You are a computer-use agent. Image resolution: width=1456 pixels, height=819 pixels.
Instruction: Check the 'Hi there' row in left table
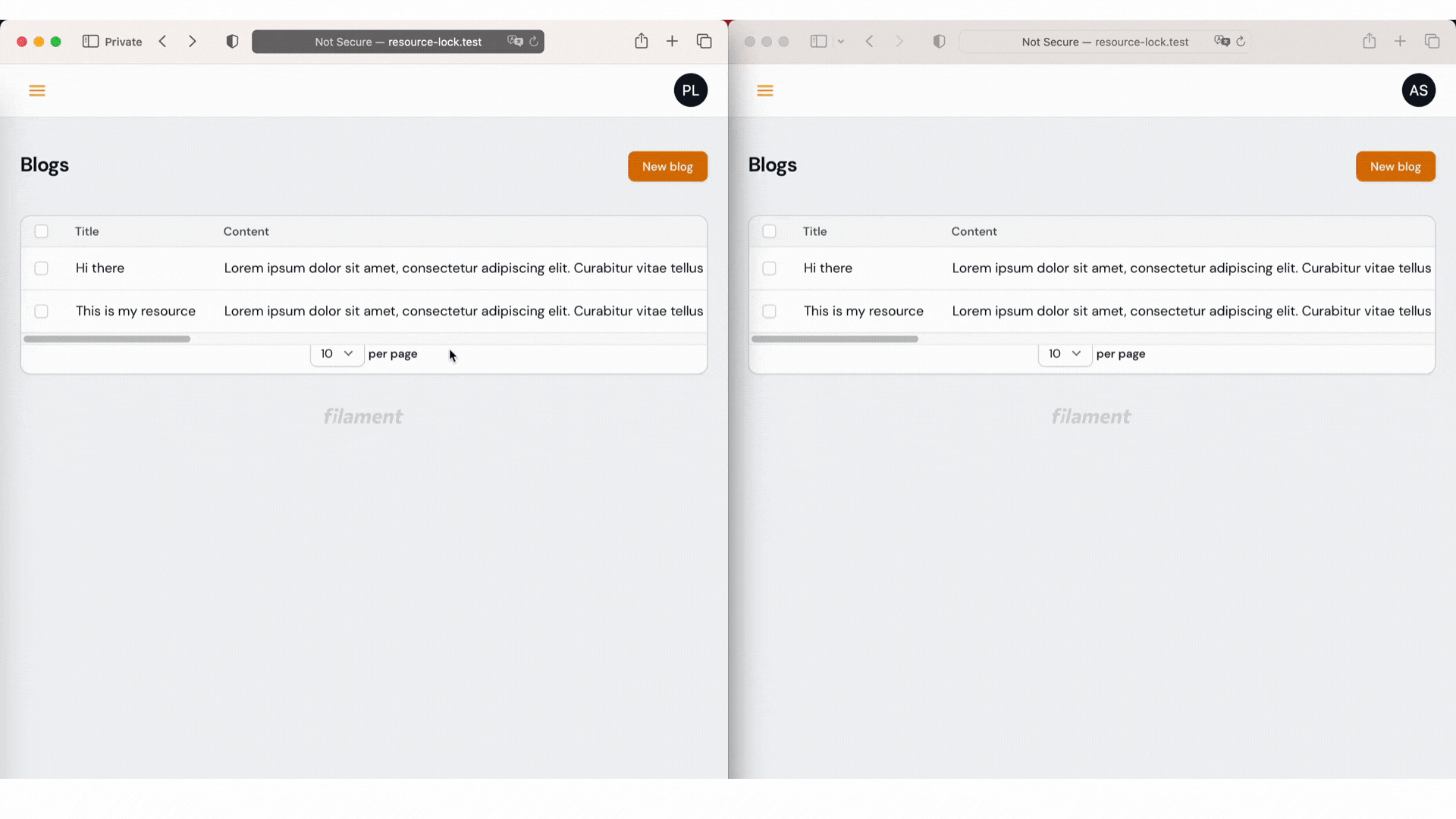(x=42, y=268)
